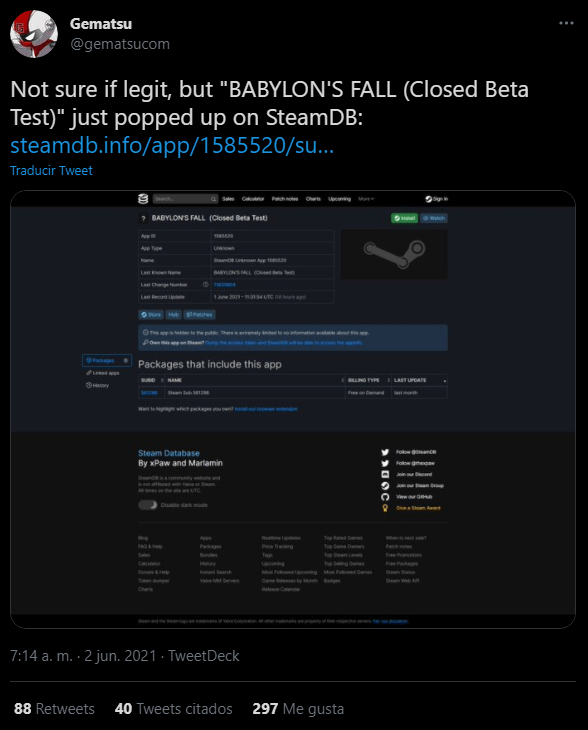588x730 pixels.
Task: Click the View our GitHub icon
Action: (385, 497)
